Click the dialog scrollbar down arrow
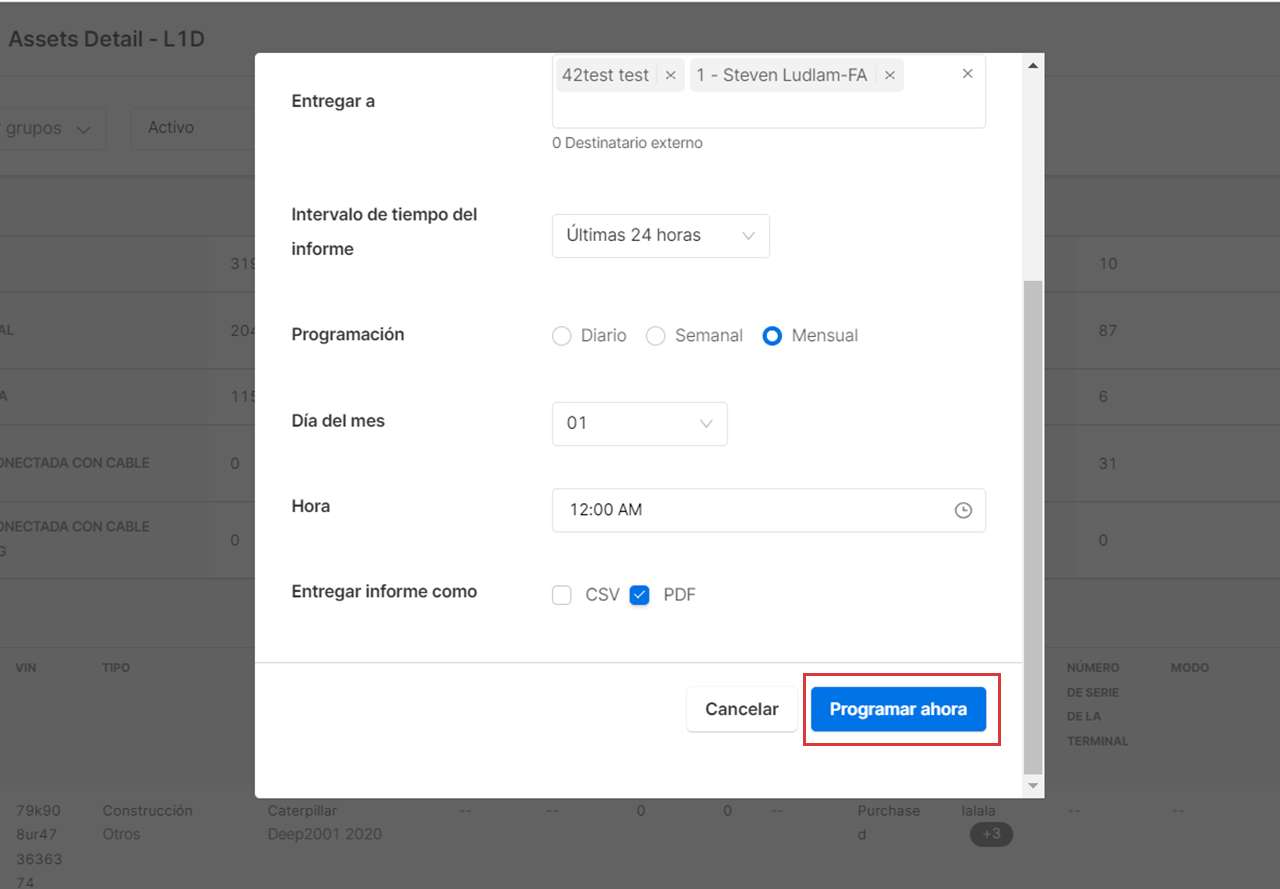The height and width of the screenshot is (889, 1280). coord(1034,786)
